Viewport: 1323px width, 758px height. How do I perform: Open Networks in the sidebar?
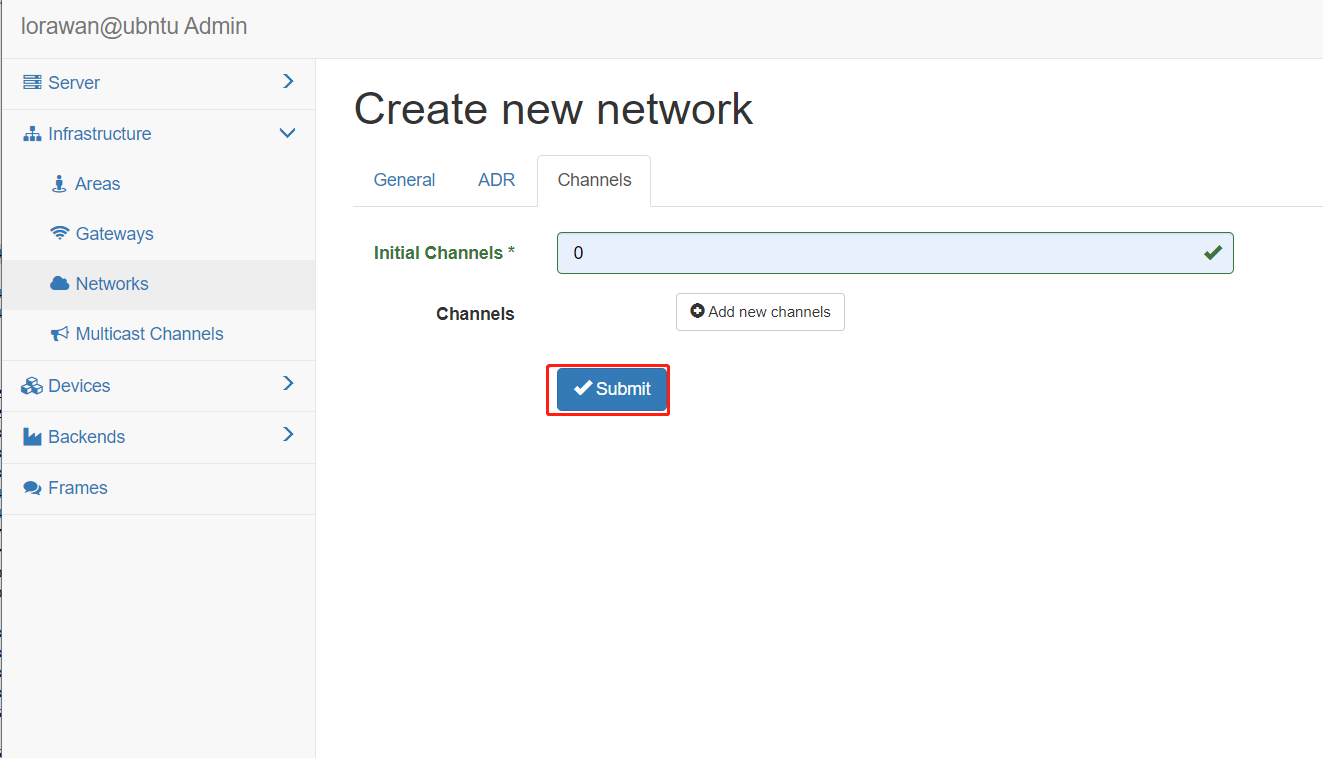pyautogui.click(x=112, y=284)
